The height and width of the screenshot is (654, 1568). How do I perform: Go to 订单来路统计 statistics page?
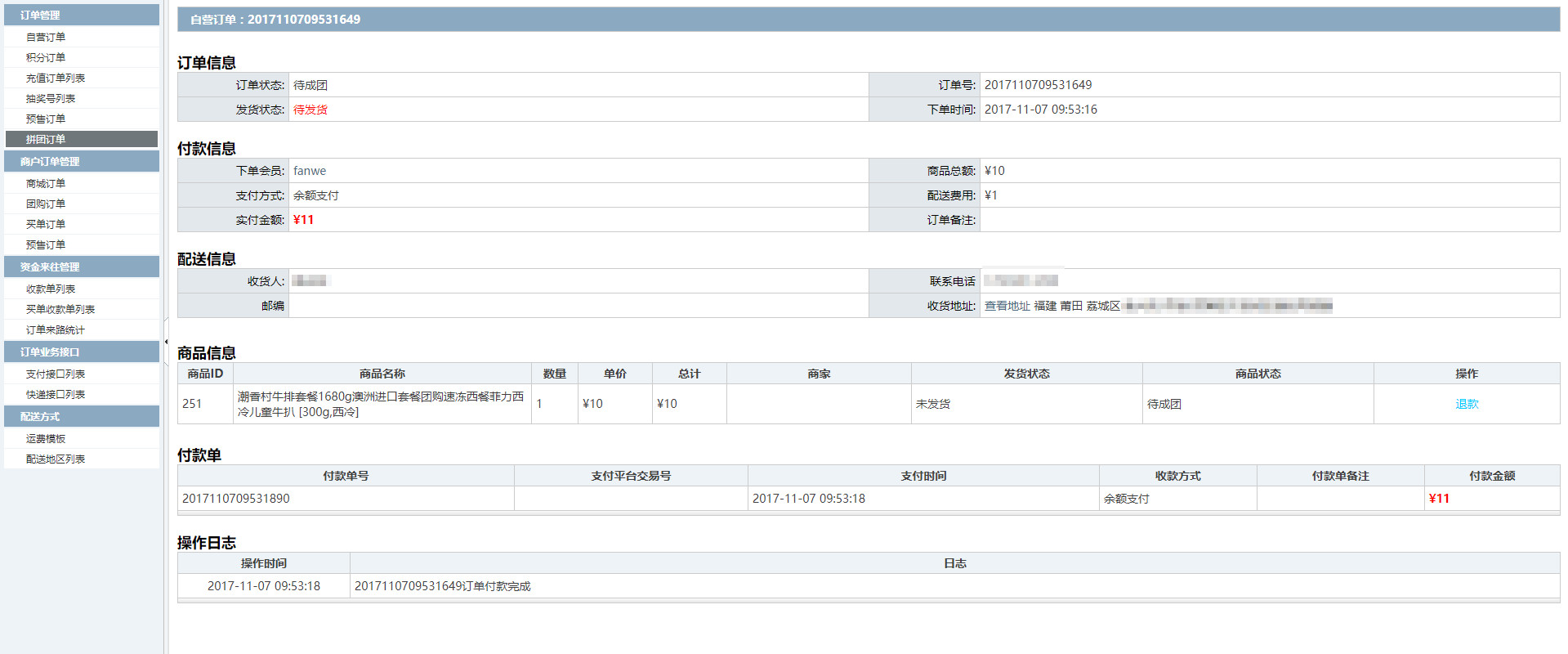click(x=56, y=329)
